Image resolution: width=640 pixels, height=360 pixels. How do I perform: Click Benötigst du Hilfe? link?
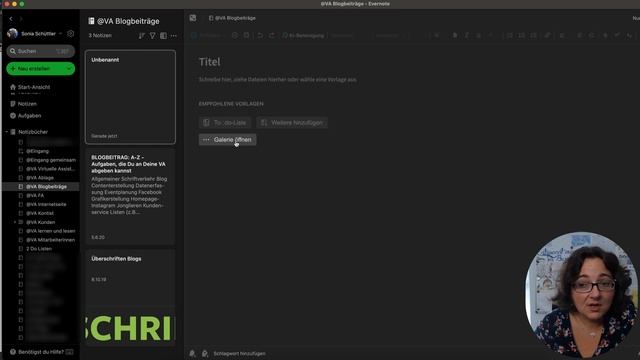click(41, 352)
